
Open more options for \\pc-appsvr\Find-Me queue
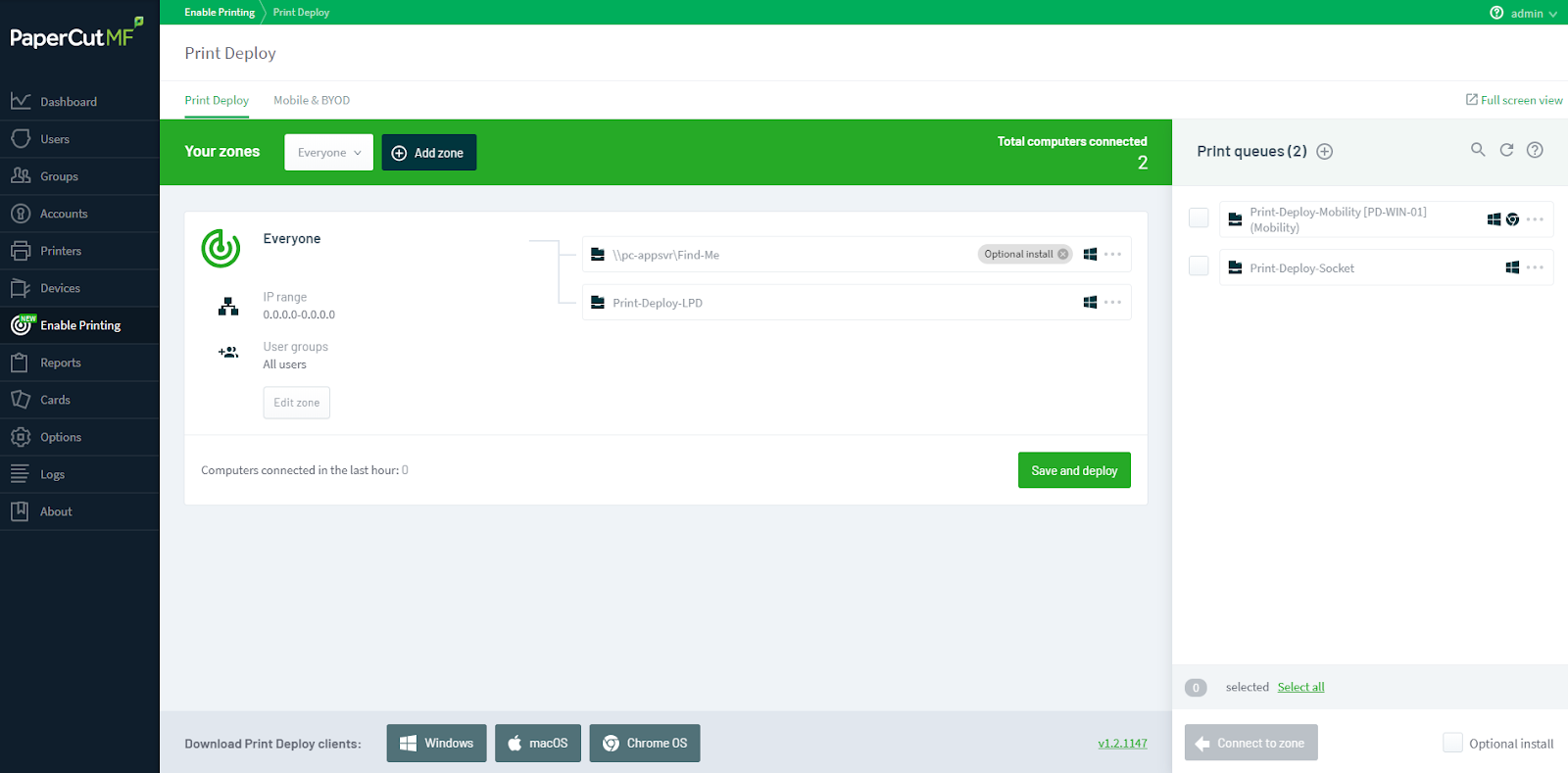coord(1113,254)
